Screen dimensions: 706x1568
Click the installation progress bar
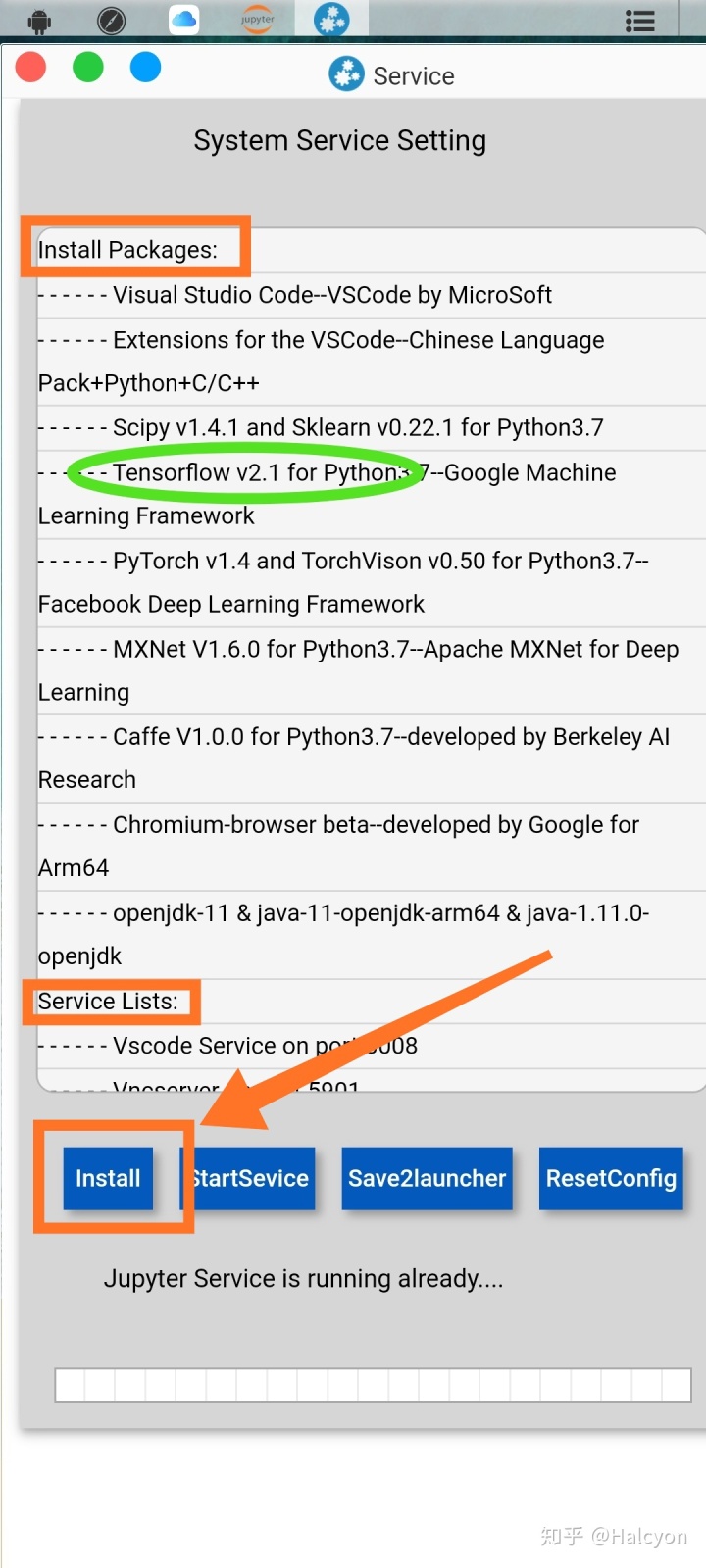click(x=373, y=1385)
